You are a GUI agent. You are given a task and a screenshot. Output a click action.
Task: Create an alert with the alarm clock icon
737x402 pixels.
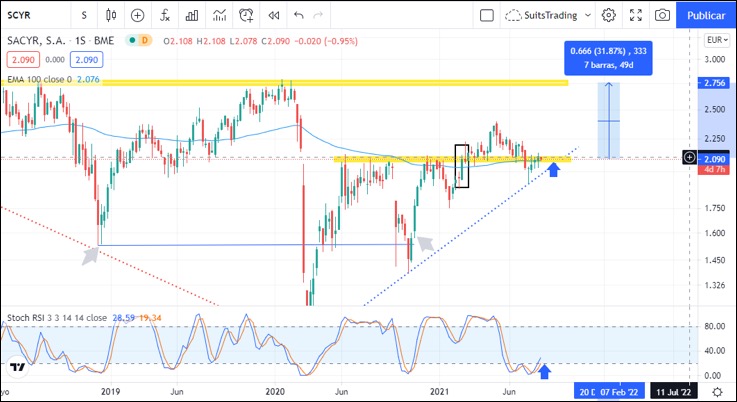coord(246,15)
